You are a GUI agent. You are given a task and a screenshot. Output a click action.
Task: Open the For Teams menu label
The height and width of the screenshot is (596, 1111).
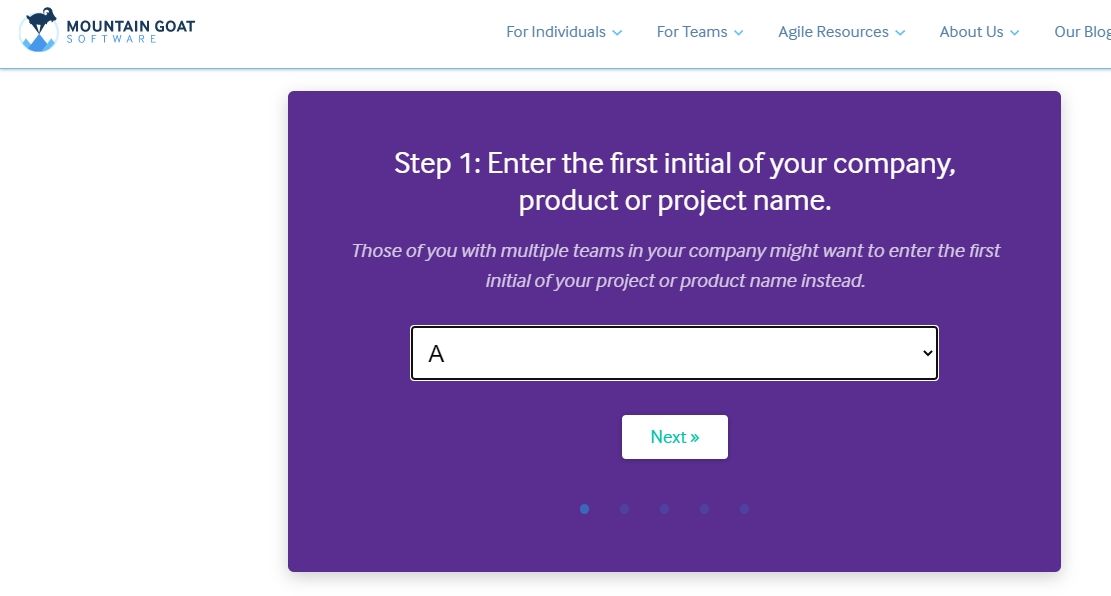pyautogui.click(x=691, y=32)
